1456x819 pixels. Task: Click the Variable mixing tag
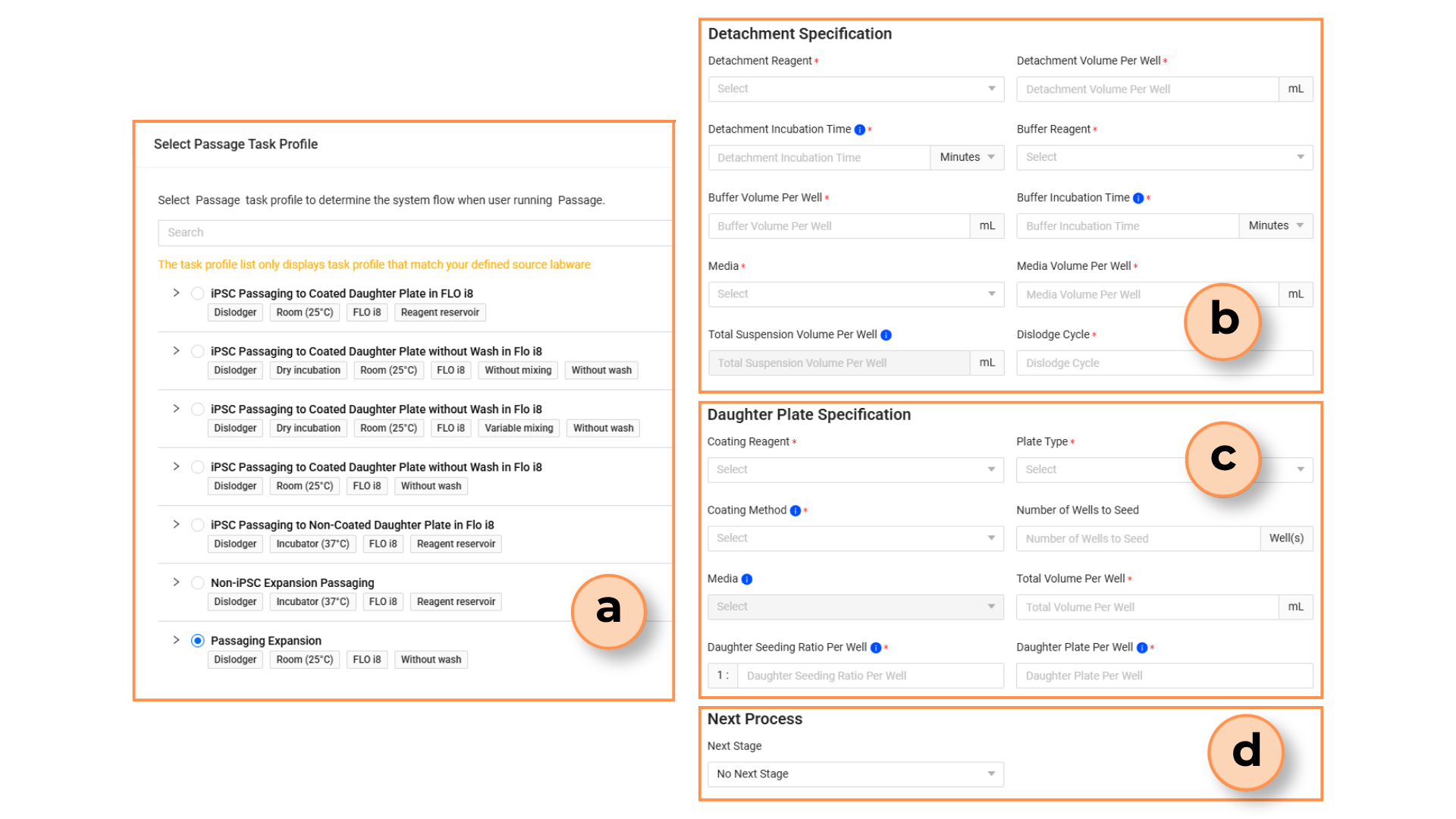tap(519, 428)
